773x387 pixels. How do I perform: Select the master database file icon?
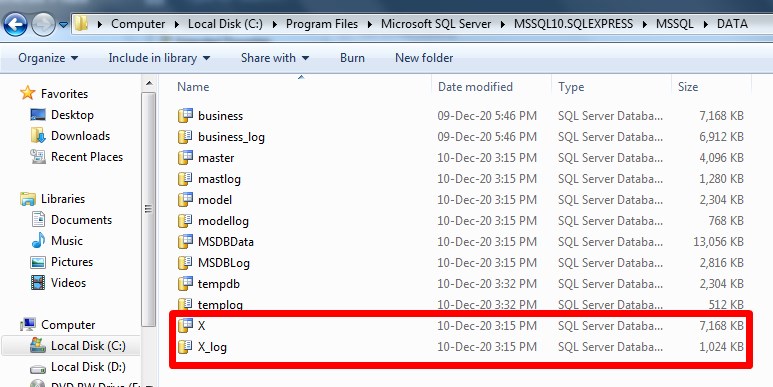[x=185, y=158]
